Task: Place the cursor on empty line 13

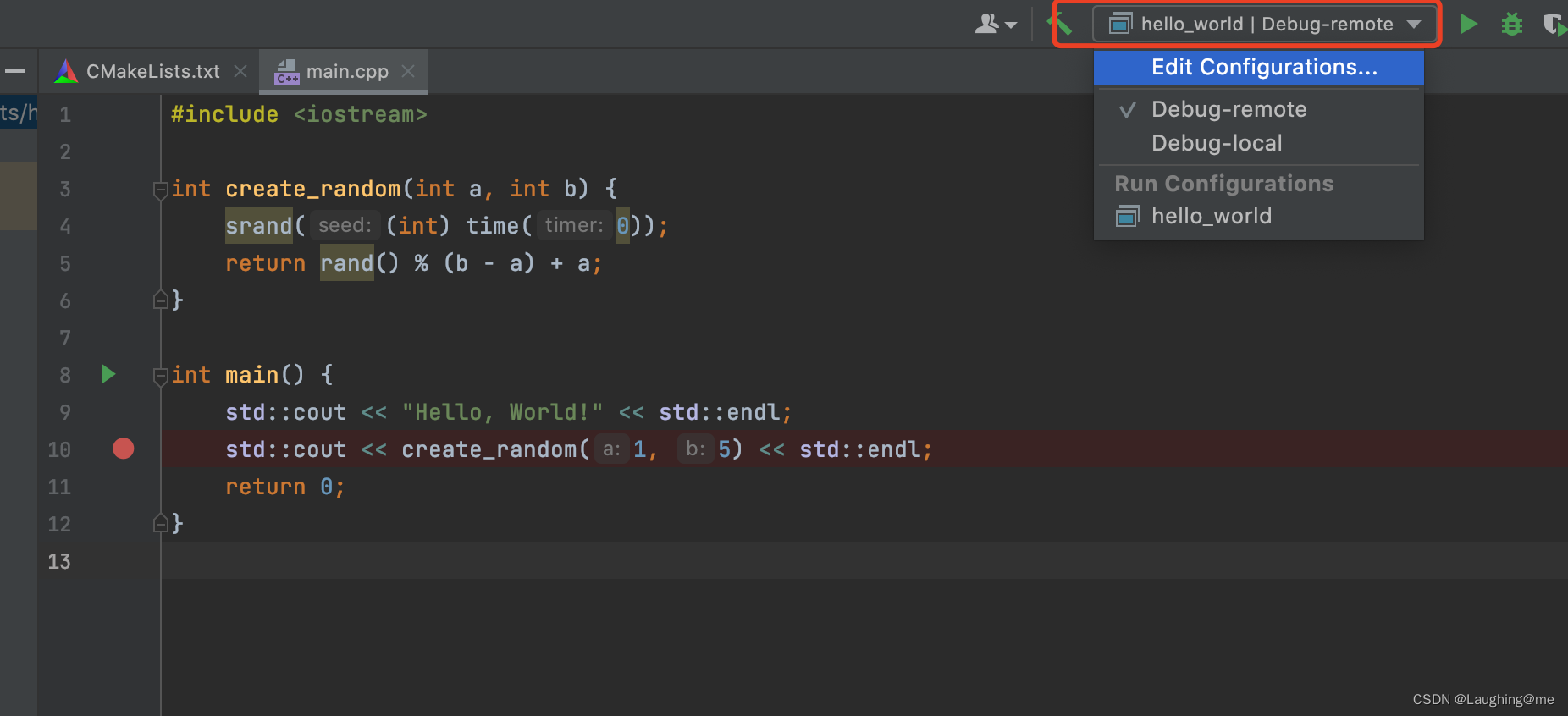Action: click(x=864, y=561)
